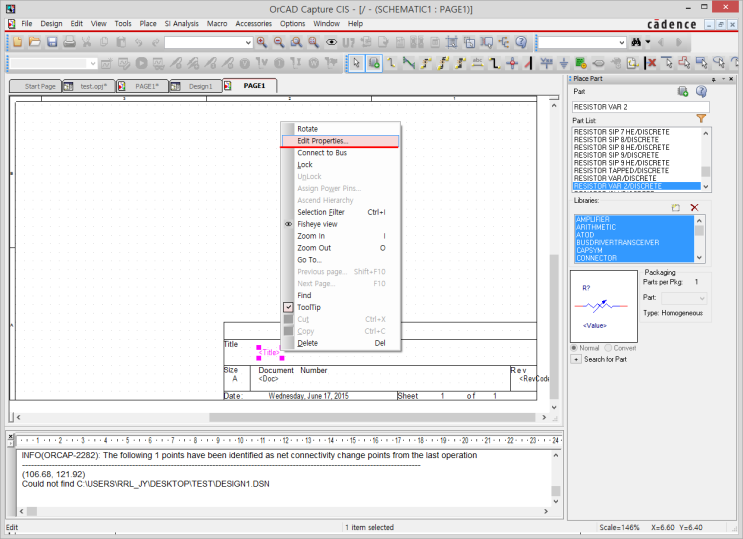Choose Rotate from context menu
Screen dimensions: 743x539
pyautogui.click(x=341, y=129)
